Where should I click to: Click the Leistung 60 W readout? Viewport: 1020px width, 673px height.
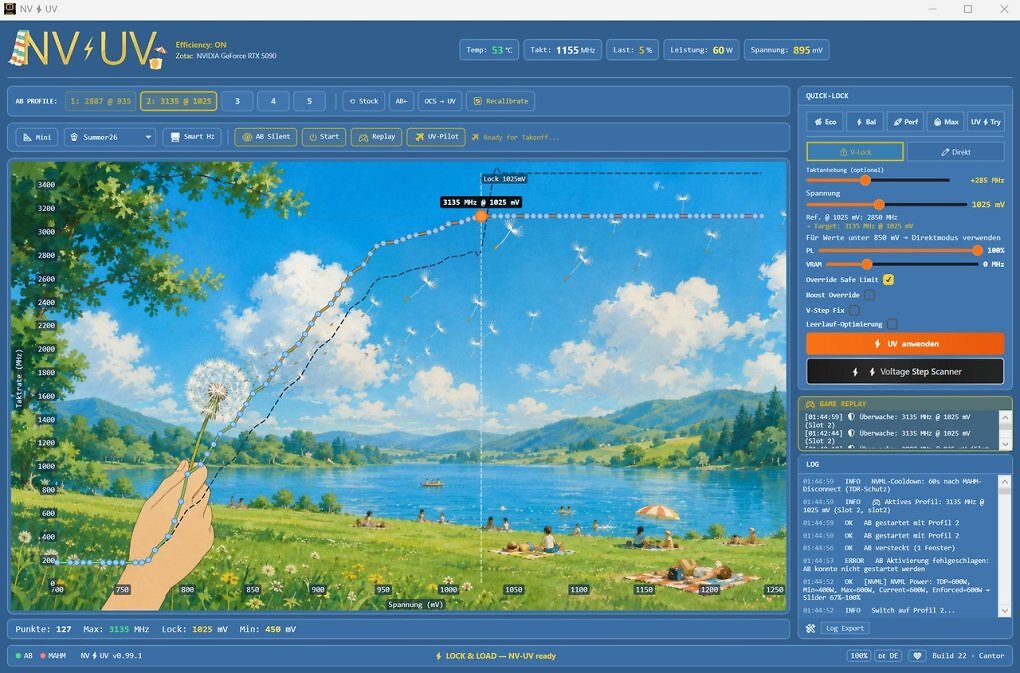(x=701, y=50)
